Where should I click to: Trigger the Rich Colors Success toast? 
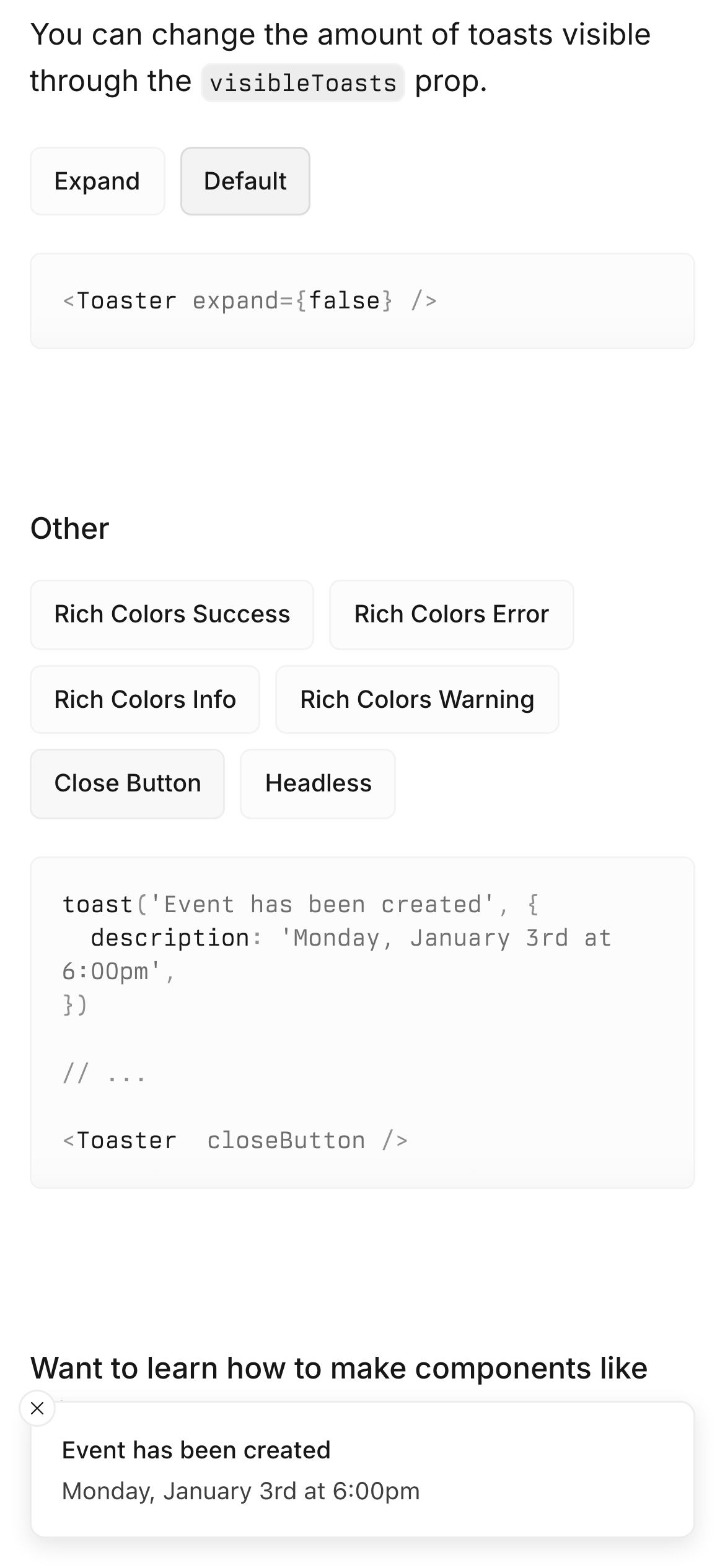(172, 614)
